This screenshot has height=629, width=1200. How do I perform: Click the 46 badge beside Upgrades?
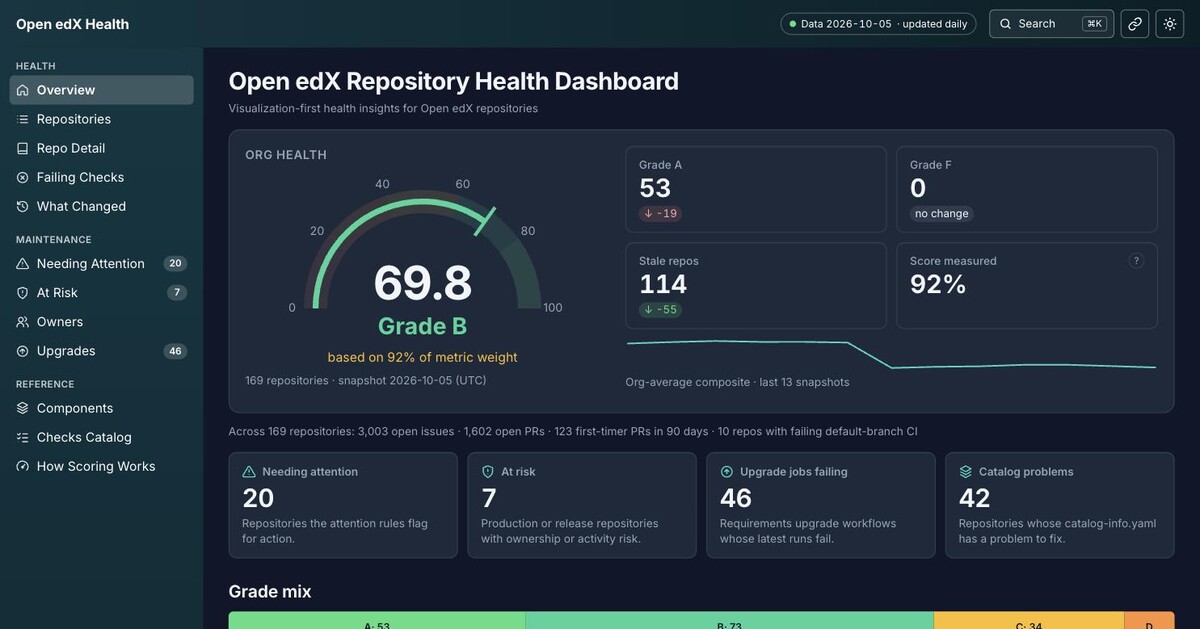(x=175, y=351)
